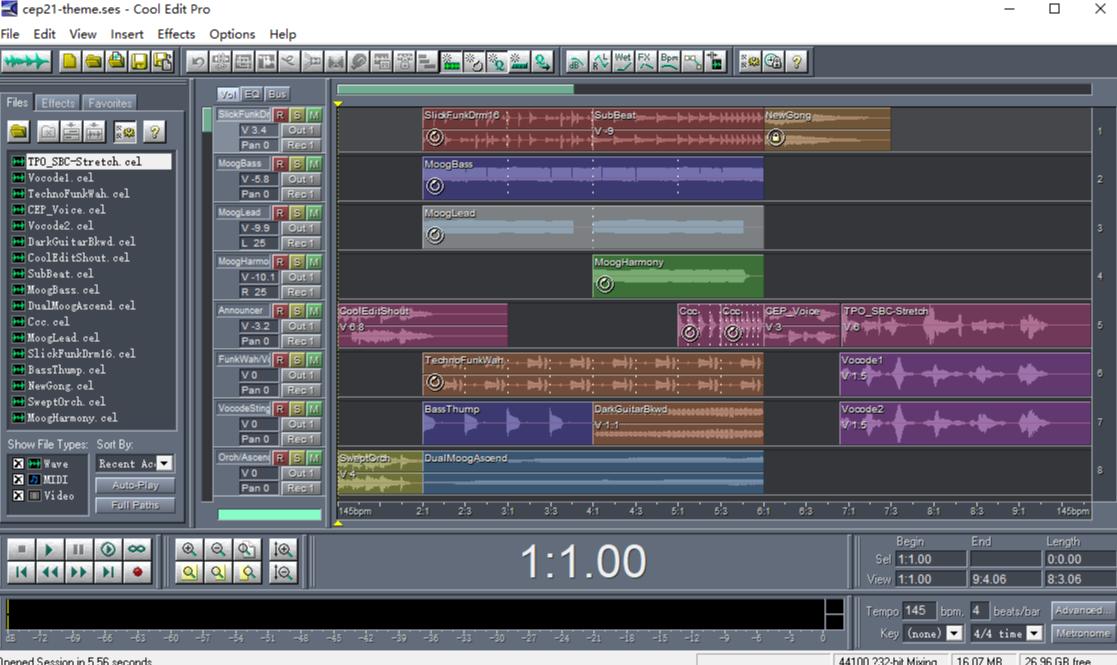Screen dimensions: 1117x665
Task: Click the Auto-Play button
Action: coord(135,485)
